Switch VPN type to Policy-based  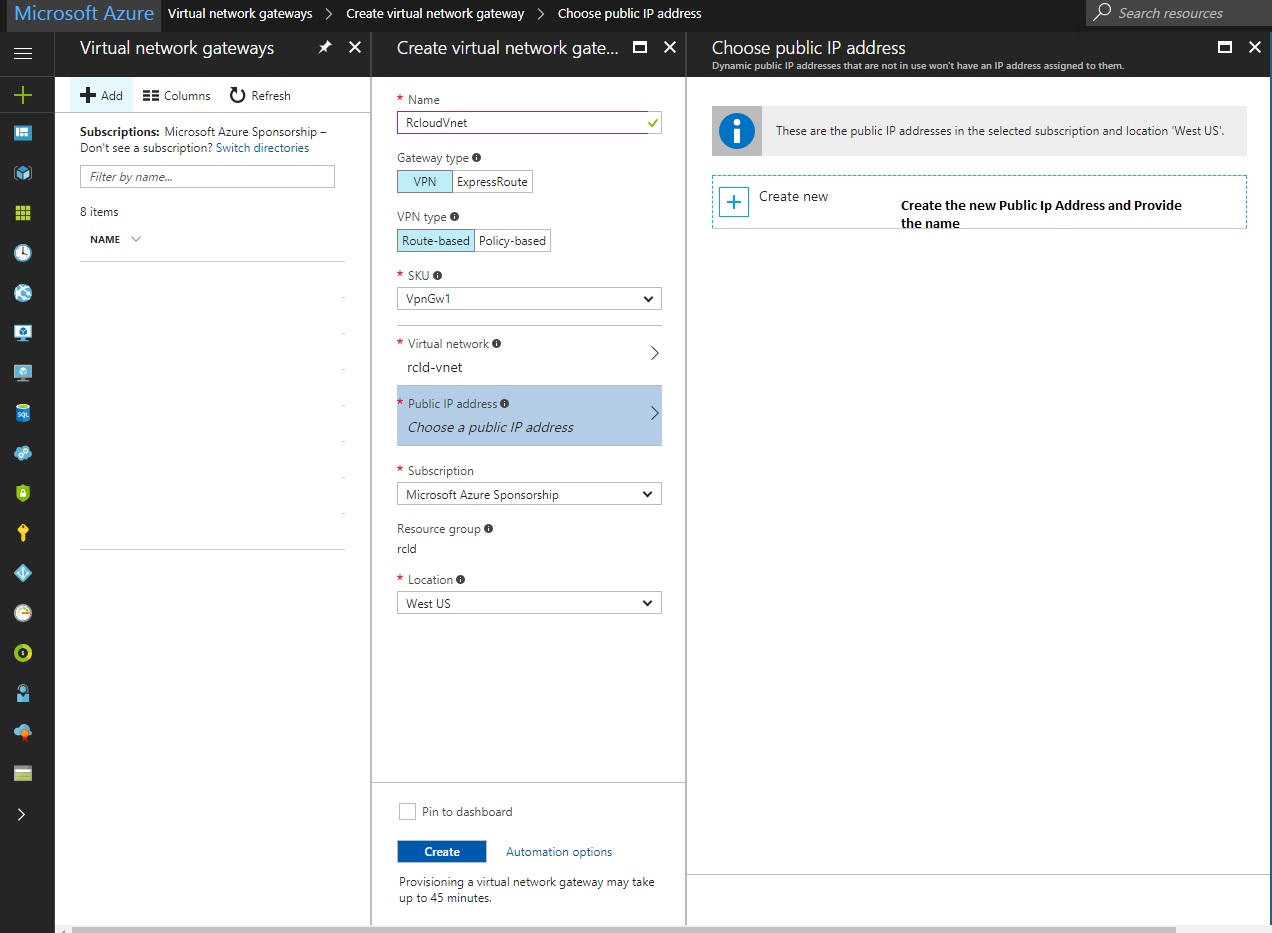point(512,240)
